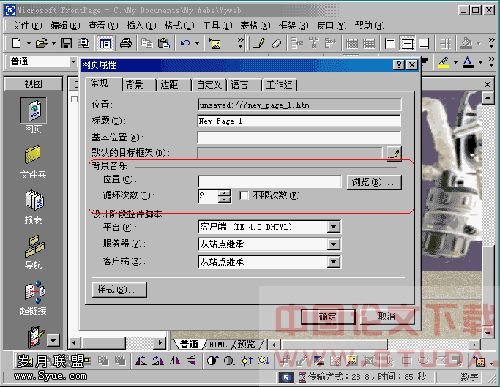This screenshot has width=500, height=387.
Task: Click the Center Vertically table icon
Action: pyautogui.click(x=407, y=43)
